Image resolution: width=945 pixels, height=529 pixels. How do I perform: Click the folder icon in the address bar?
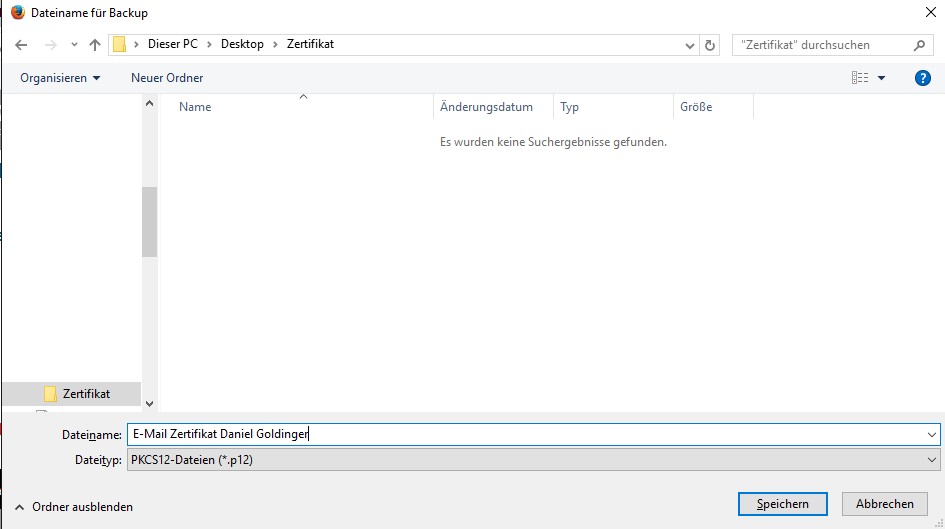pos(119,45)
